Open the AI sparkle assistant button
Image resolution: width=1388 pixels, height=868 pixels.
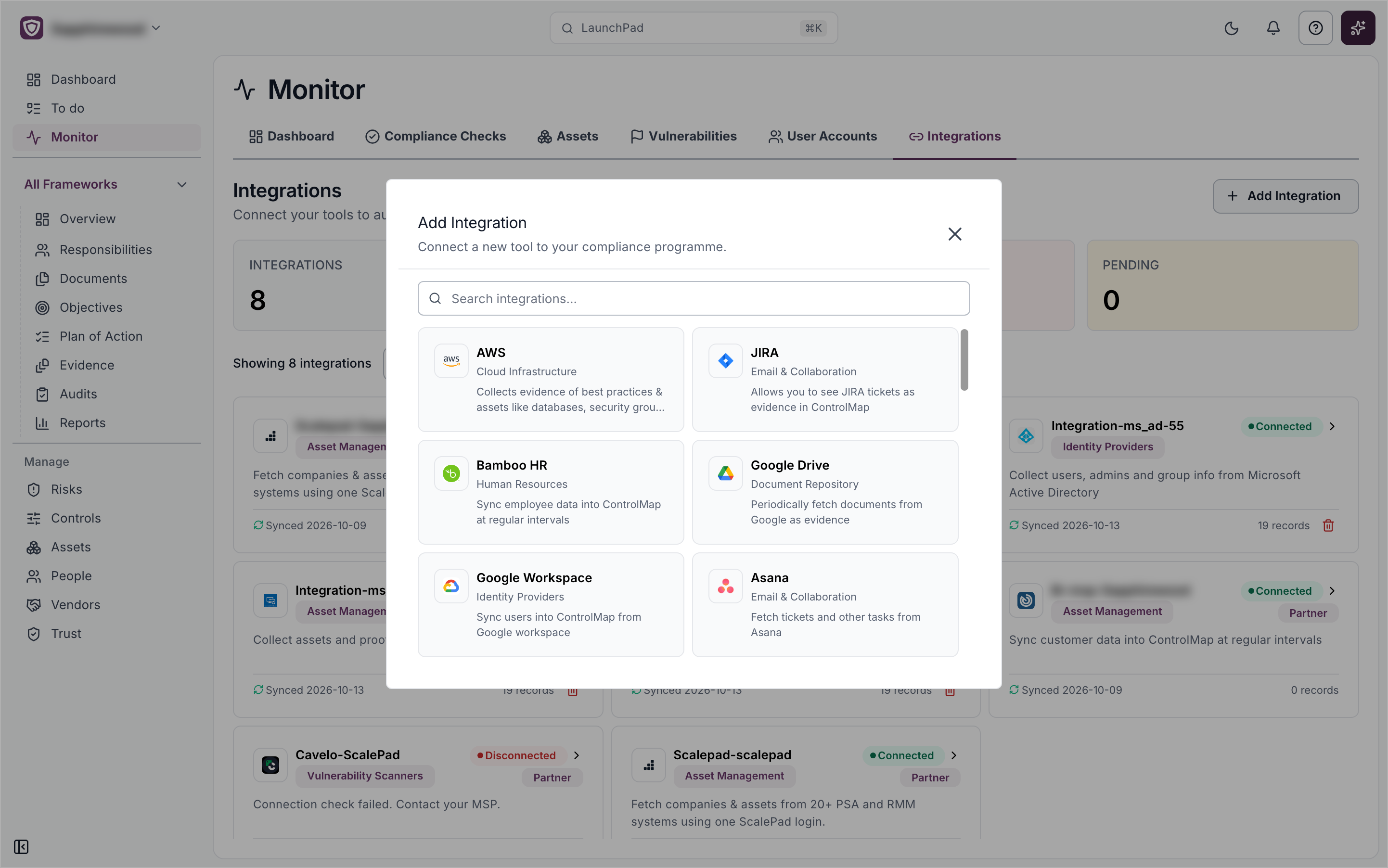point(1358,28)
